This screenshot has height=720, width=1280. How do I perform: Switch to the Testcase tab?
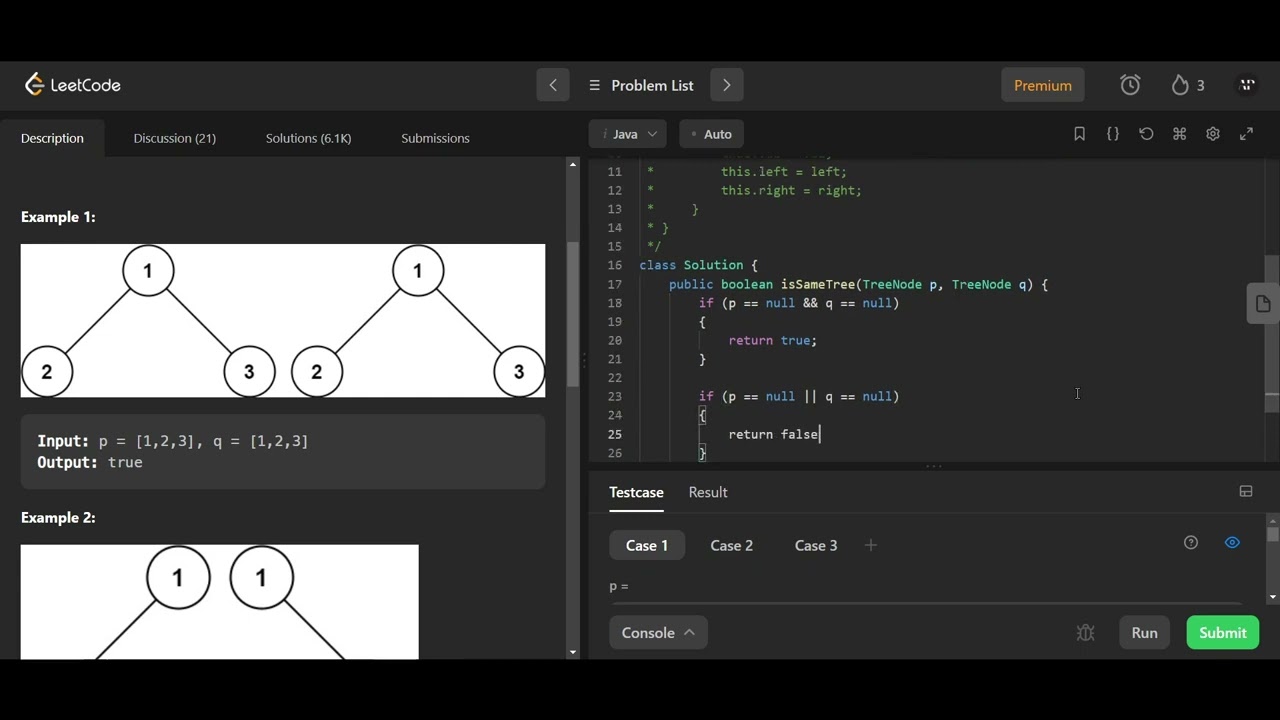point(636,492)
